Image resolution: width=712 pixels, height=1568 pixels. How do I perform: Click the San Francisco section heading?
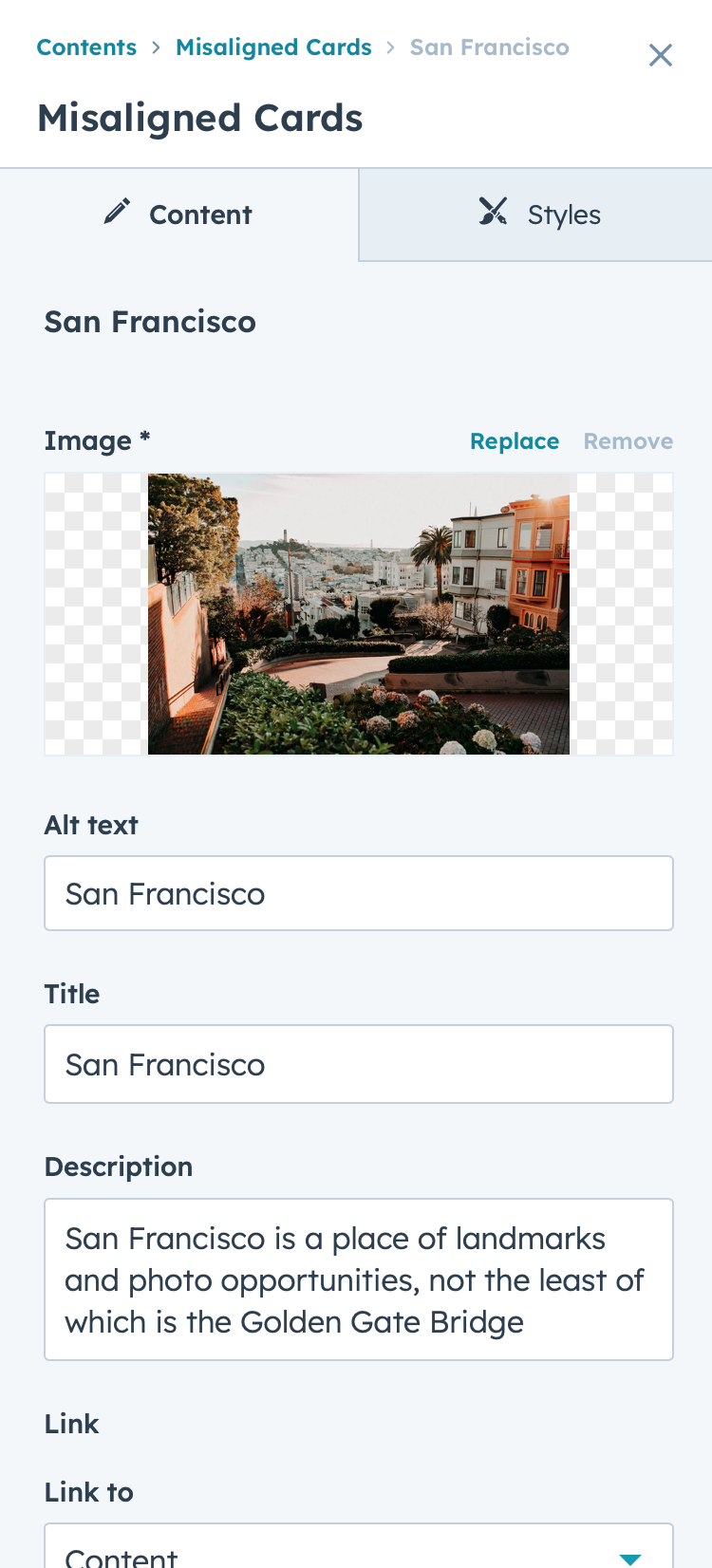[x=150, y=322]
